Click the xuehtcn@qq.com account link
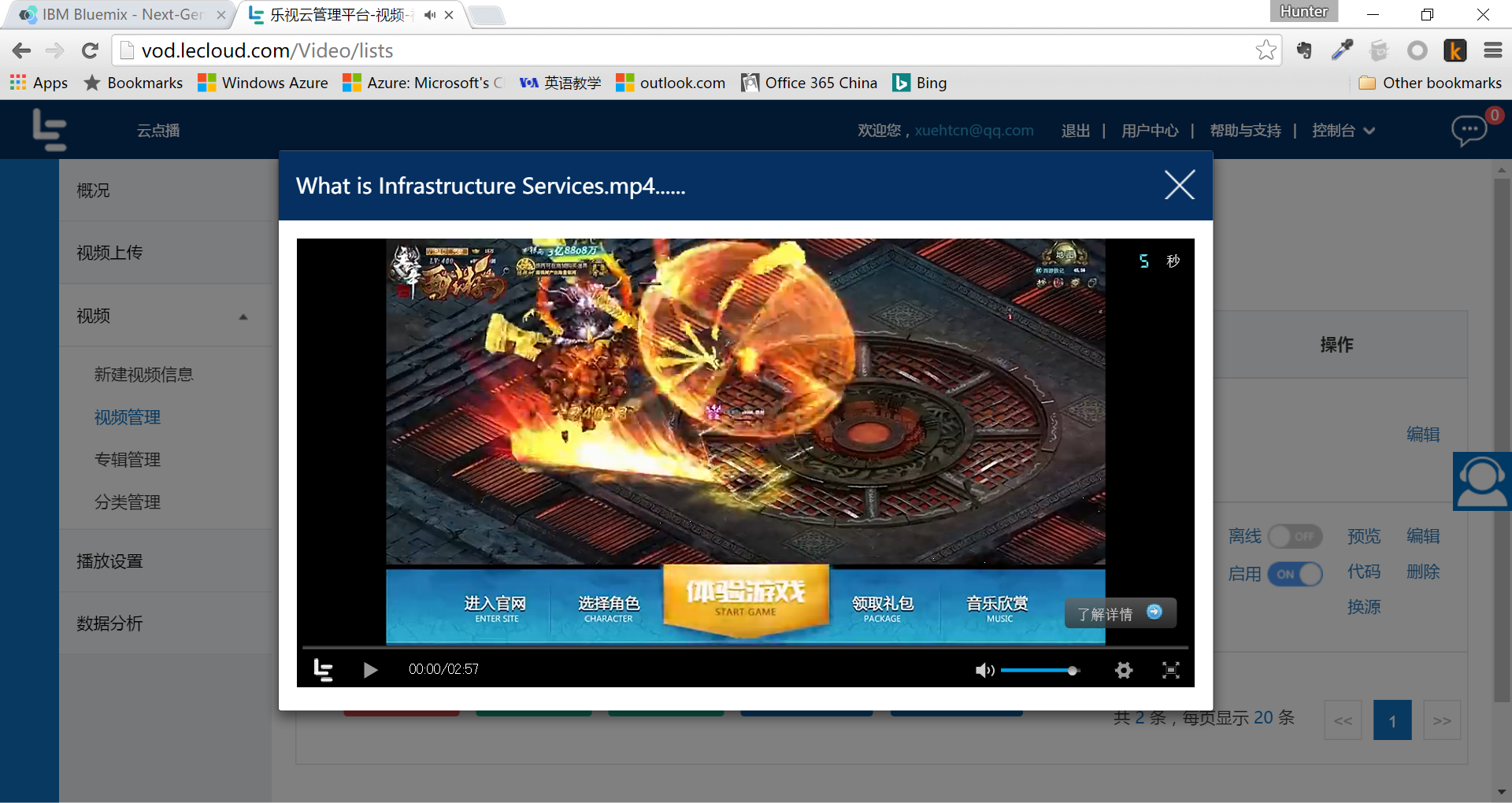 (x=974, y=131)
